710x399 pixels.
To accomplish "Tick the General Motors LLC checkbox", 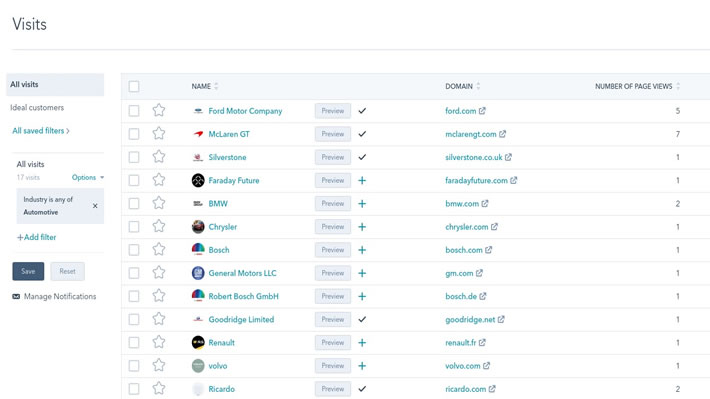I will 134,273.
